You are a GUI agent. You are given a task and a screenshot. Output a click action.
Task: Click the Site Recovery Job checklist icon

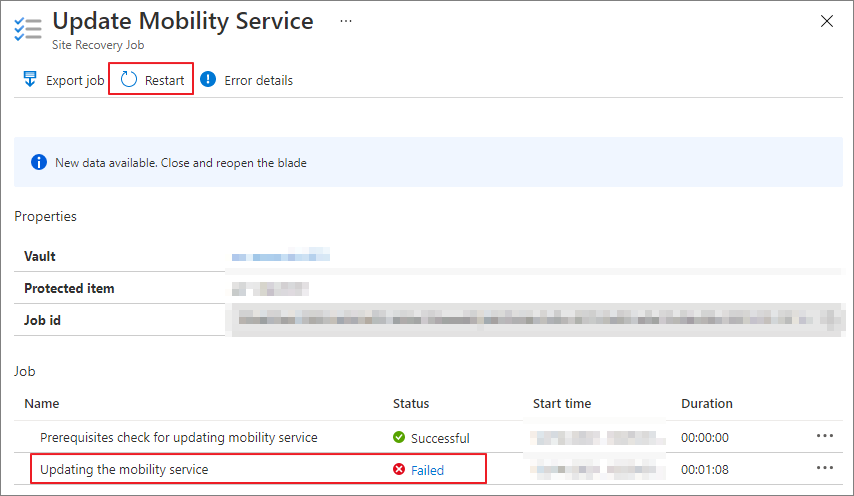(x=28, y=29)
